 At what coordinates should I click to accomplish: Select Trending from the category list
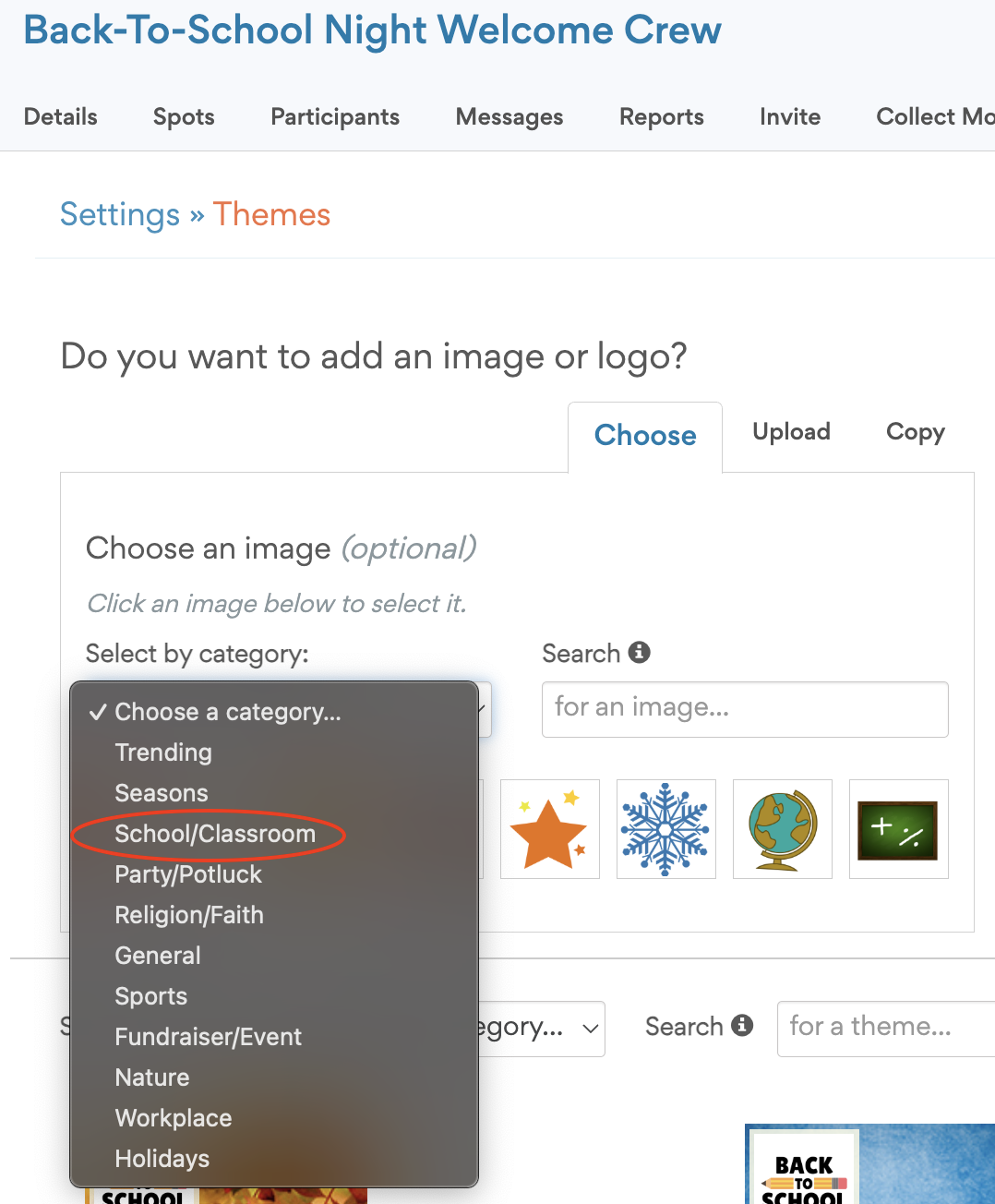(163, 752)
